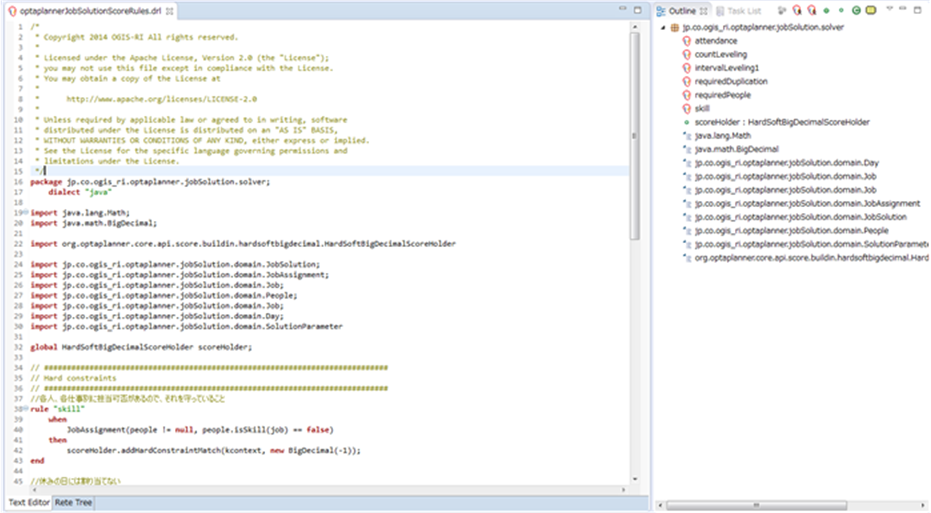Click the import icon beside java.lang.Math
This screenshot has height=513, width=931.
click(687, 136)
